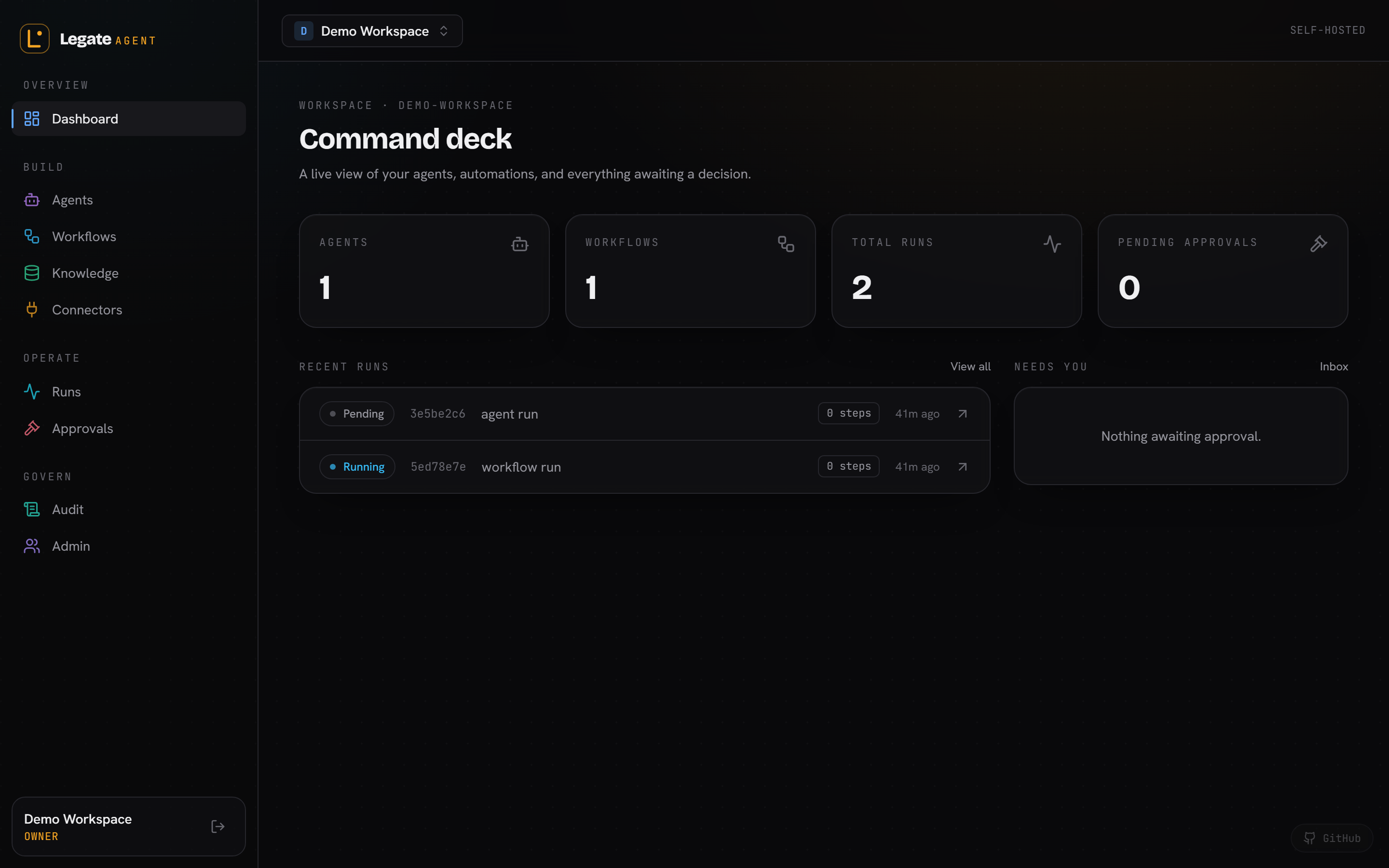Click the DEMO-WORKSPACE breadcrumb text
Image resolution: width=1389 pixels, height=868 pixels.
[456, 105]
